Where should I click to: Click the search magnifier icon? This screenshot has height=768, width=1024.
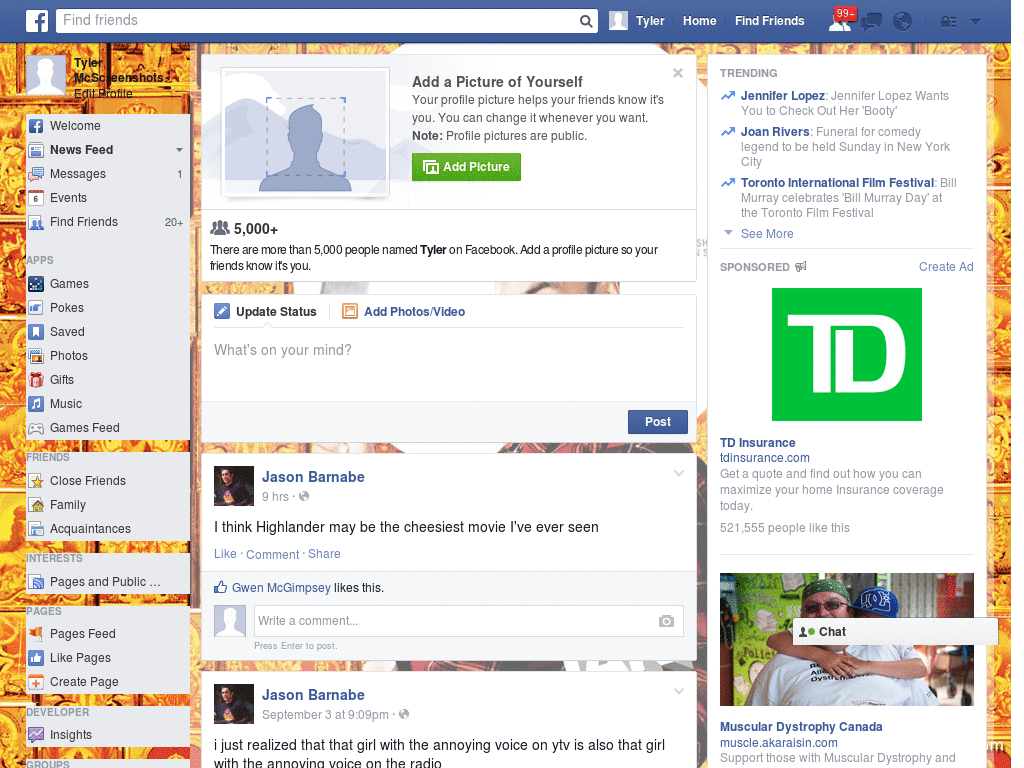click(586, 21)
